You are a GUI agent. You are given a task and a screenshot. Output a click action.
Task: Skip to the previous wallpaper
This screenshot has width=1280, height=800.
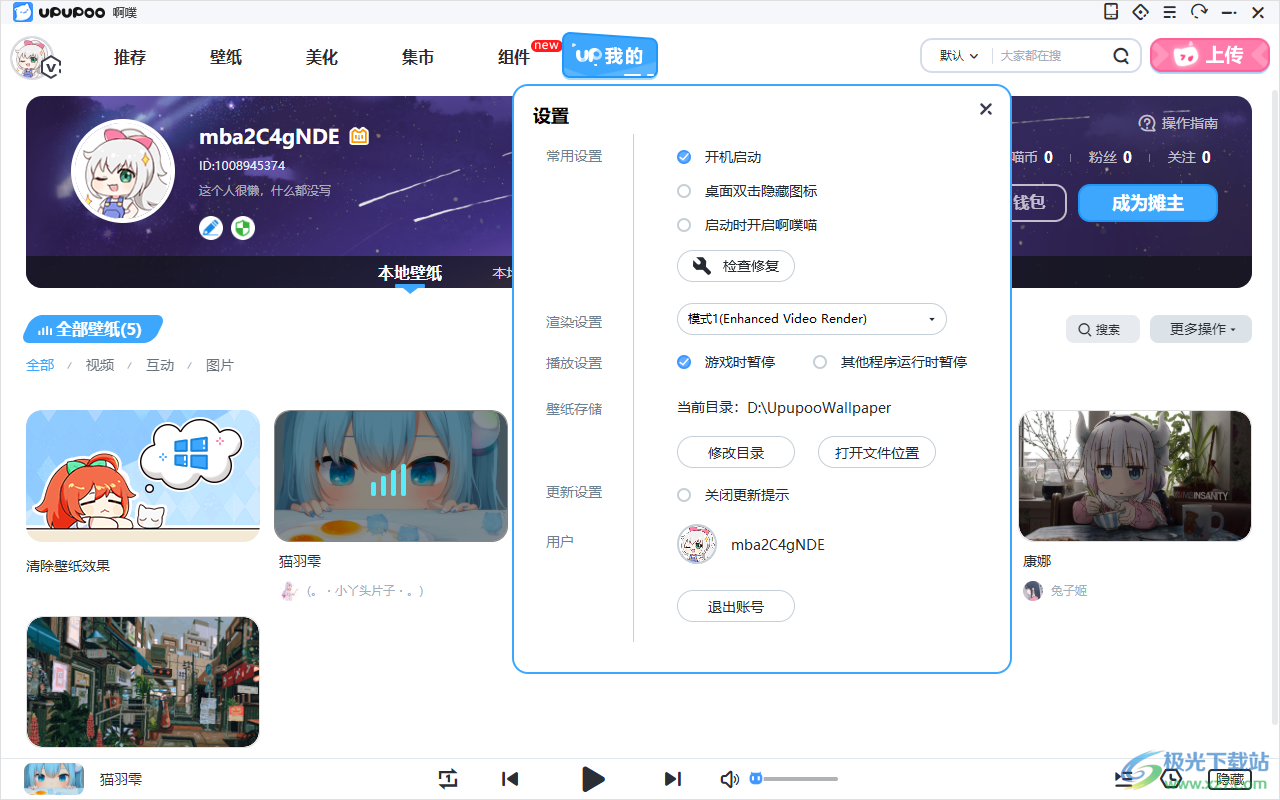click(x=510, y=779)
